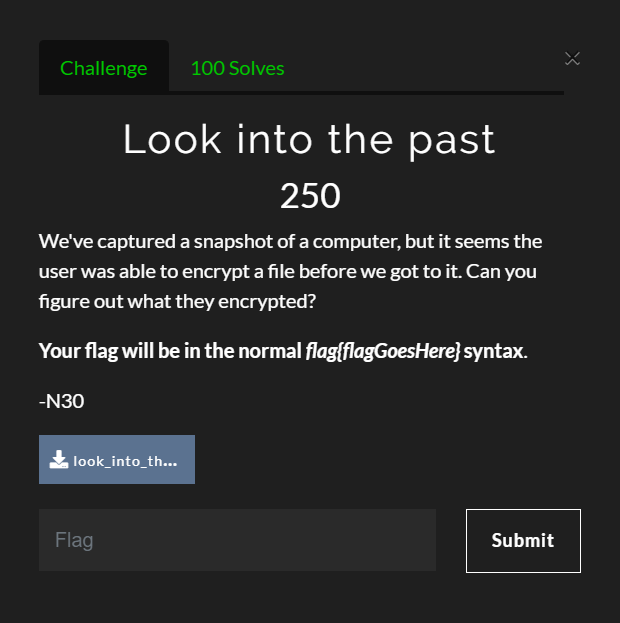
Task: Click the word "Solves" in the second tab
Action: pos(257,68)
